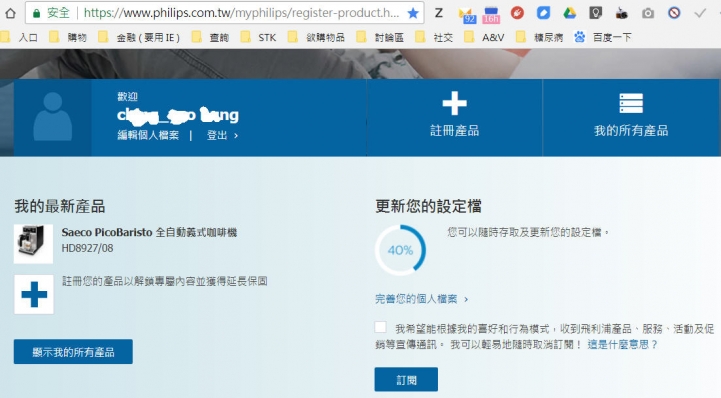Click the HD8927/08 model number text
The width and height of the screenshot is (721, 398).
click(x=87, y=248)
